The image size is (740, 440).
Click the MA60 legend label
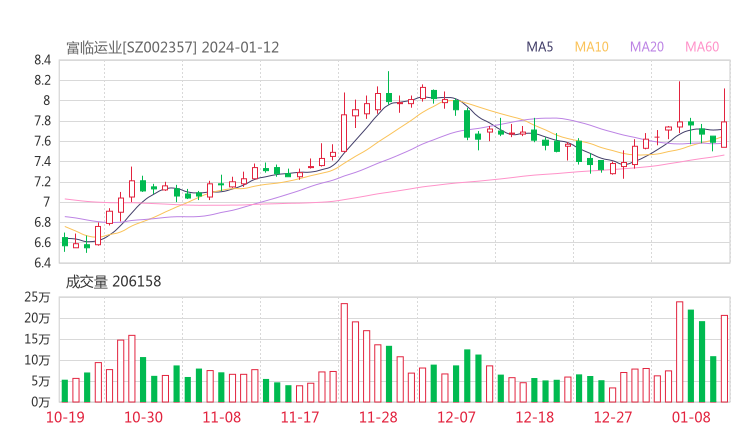click(702, 47)
